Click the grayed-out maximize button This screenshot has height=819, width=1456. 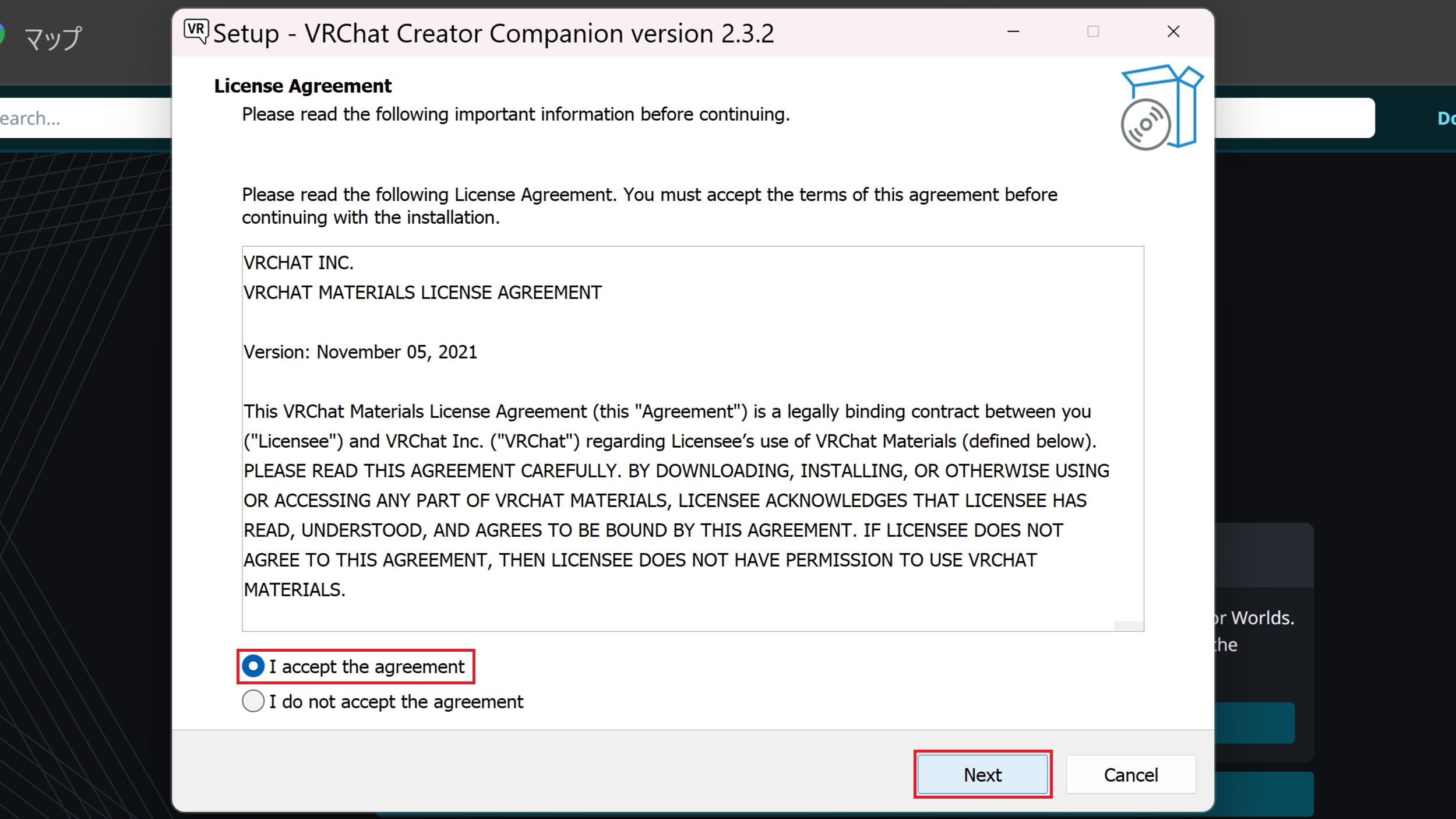point(1093,31)
